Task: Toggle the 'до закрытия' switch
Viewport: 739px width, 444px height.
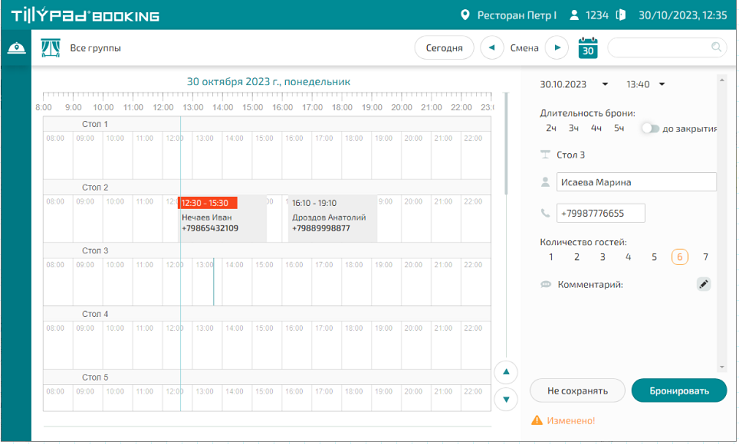Action: (x=651, y=128)
